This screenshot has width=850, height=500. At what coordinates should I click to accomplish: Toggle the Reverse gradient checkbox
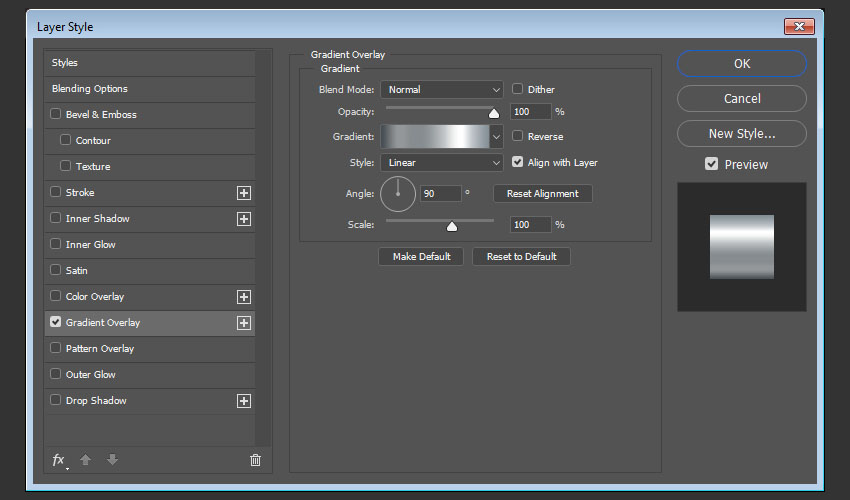point(518,136)
